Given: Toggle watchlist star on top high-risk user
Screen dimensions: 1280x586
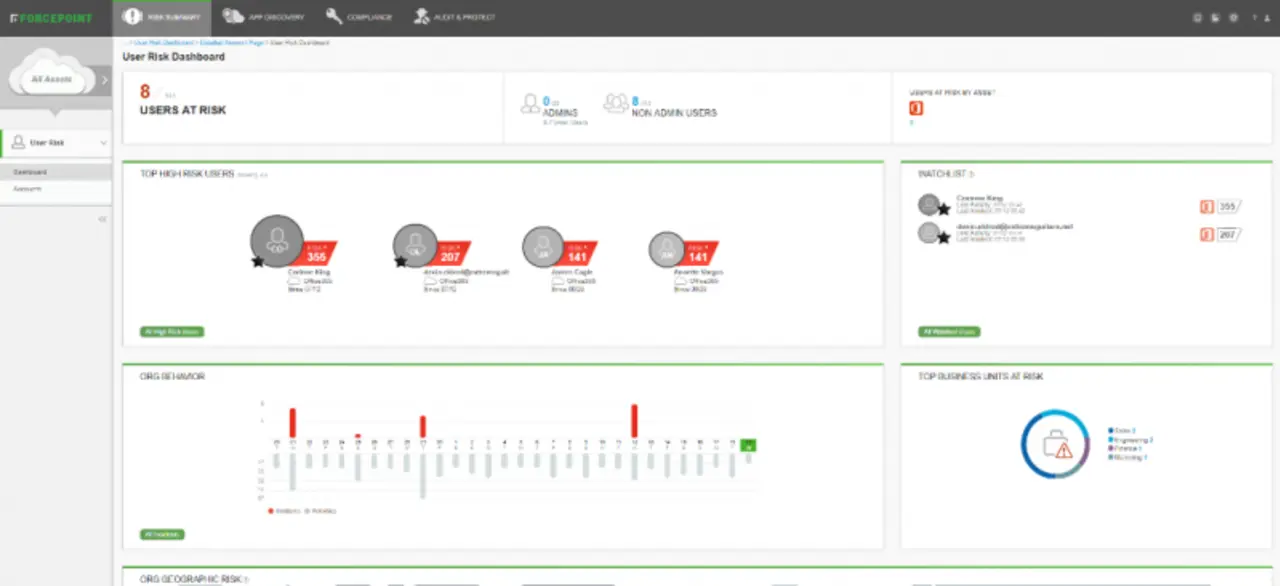Looking at the screenshot, I should click(258, 261).
